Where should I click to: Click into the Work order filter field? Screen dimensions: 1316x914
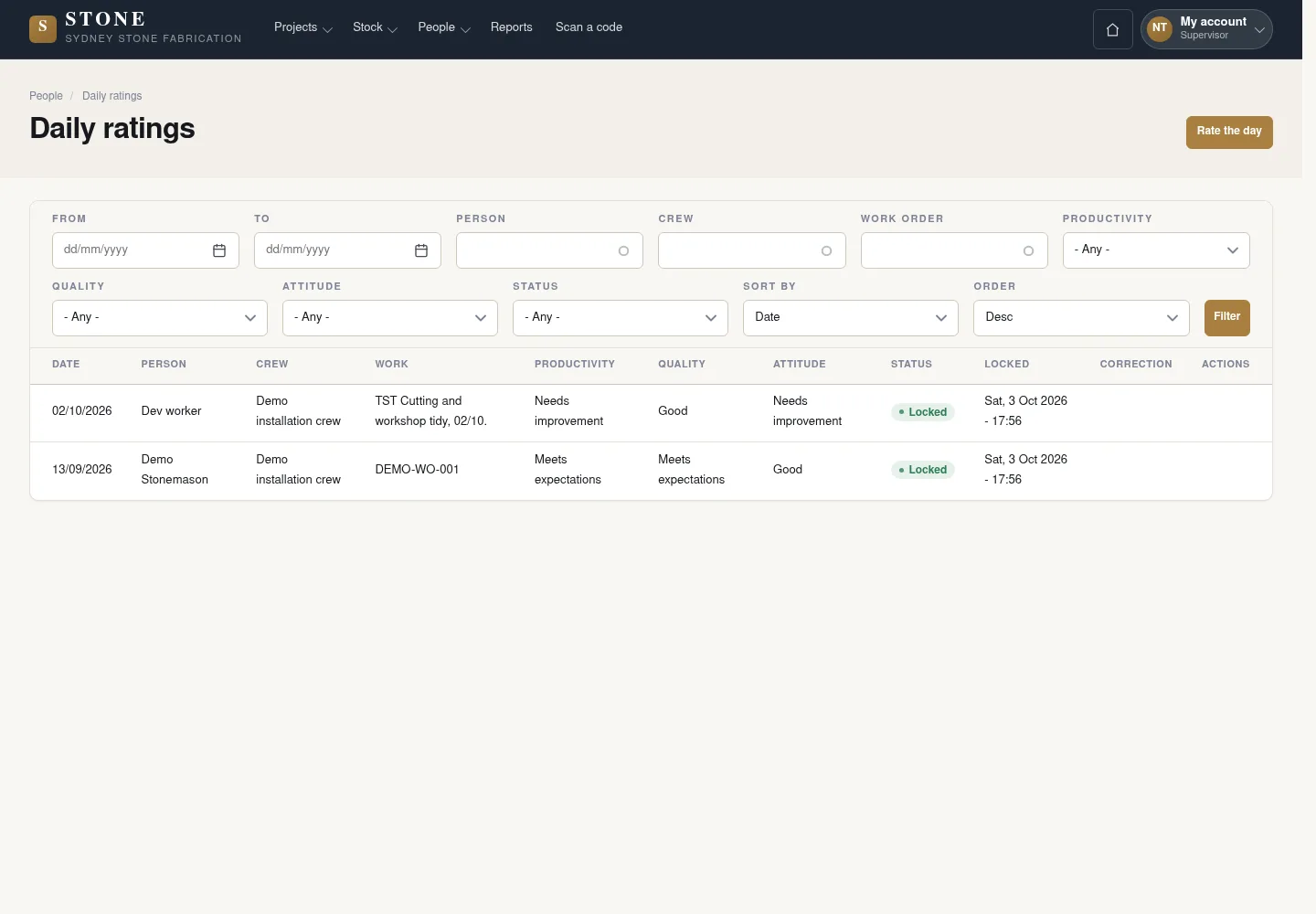pyautogui.click(x=954, y=250)
